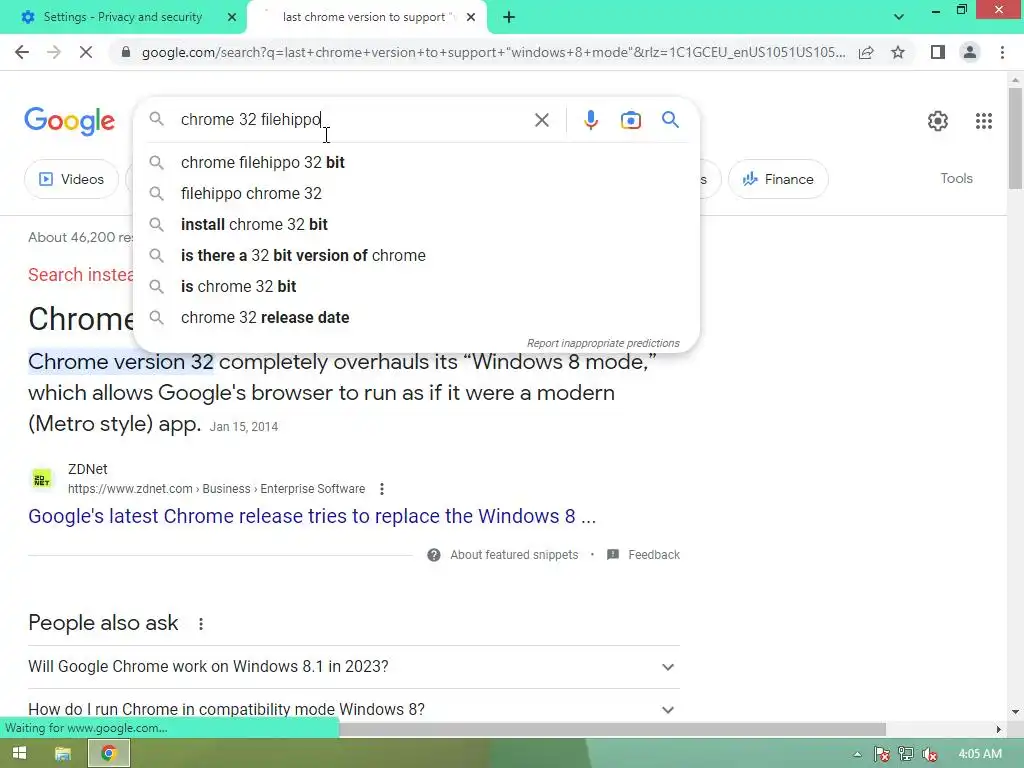Click the share this page icon
The width and height of the screenshot is (1024, 768).
[866, 52]
